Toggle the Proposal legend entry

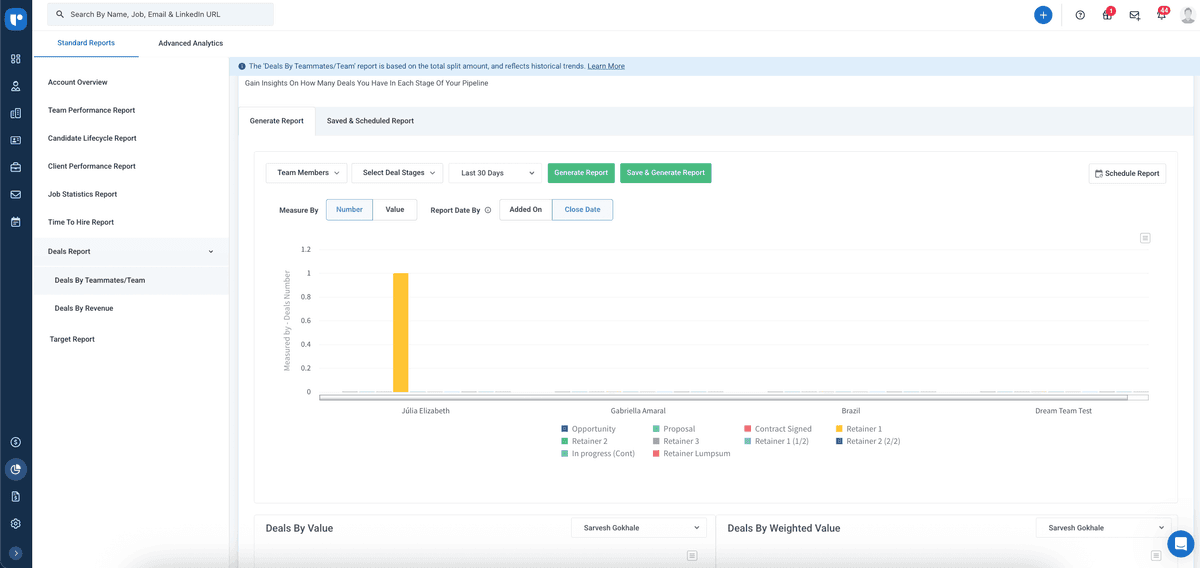click(x=674, y=429)
